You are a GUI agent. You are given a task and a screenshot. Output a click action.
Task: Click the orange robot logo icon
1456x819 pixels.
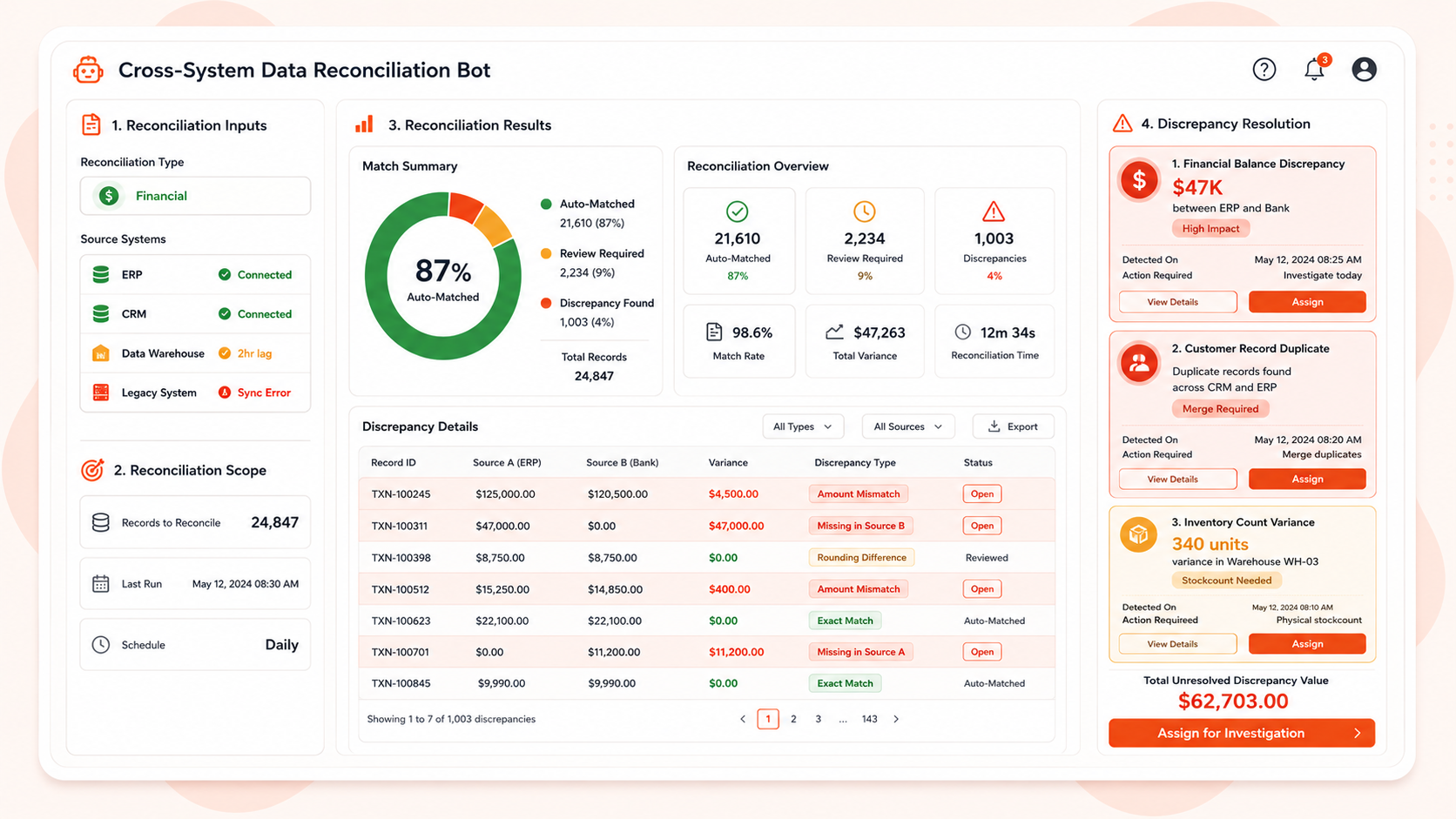[x=88, y=70]
